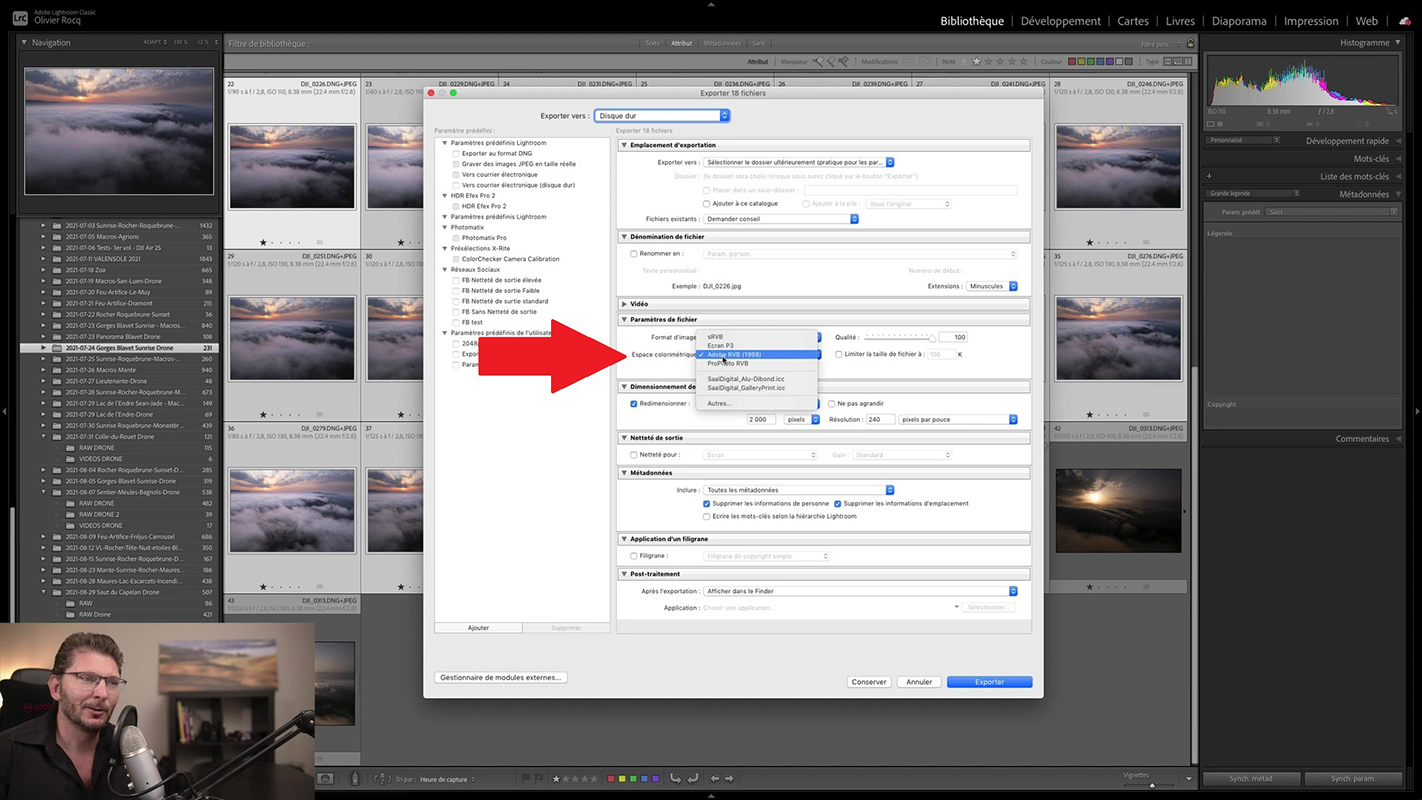Open the Exporter vers Disque dur dropdown
The image size is (1422, 800).
(x=662, y=116)
